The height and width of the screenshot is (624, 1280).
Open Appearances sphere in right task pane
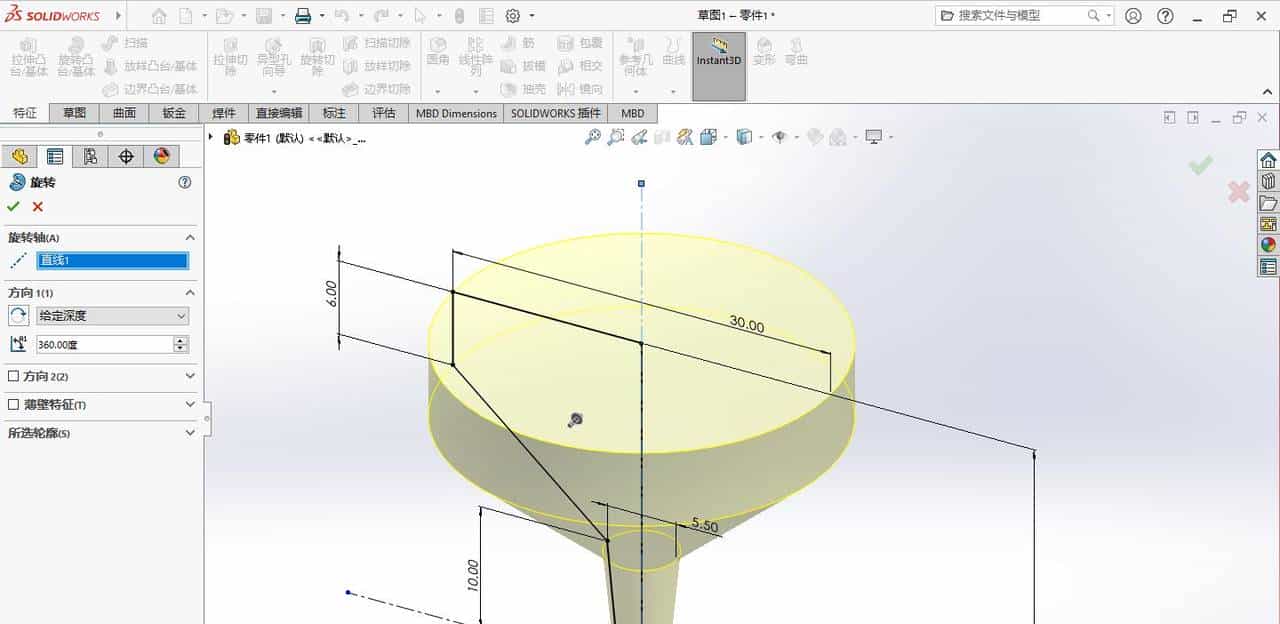(x=1268, y=243)
